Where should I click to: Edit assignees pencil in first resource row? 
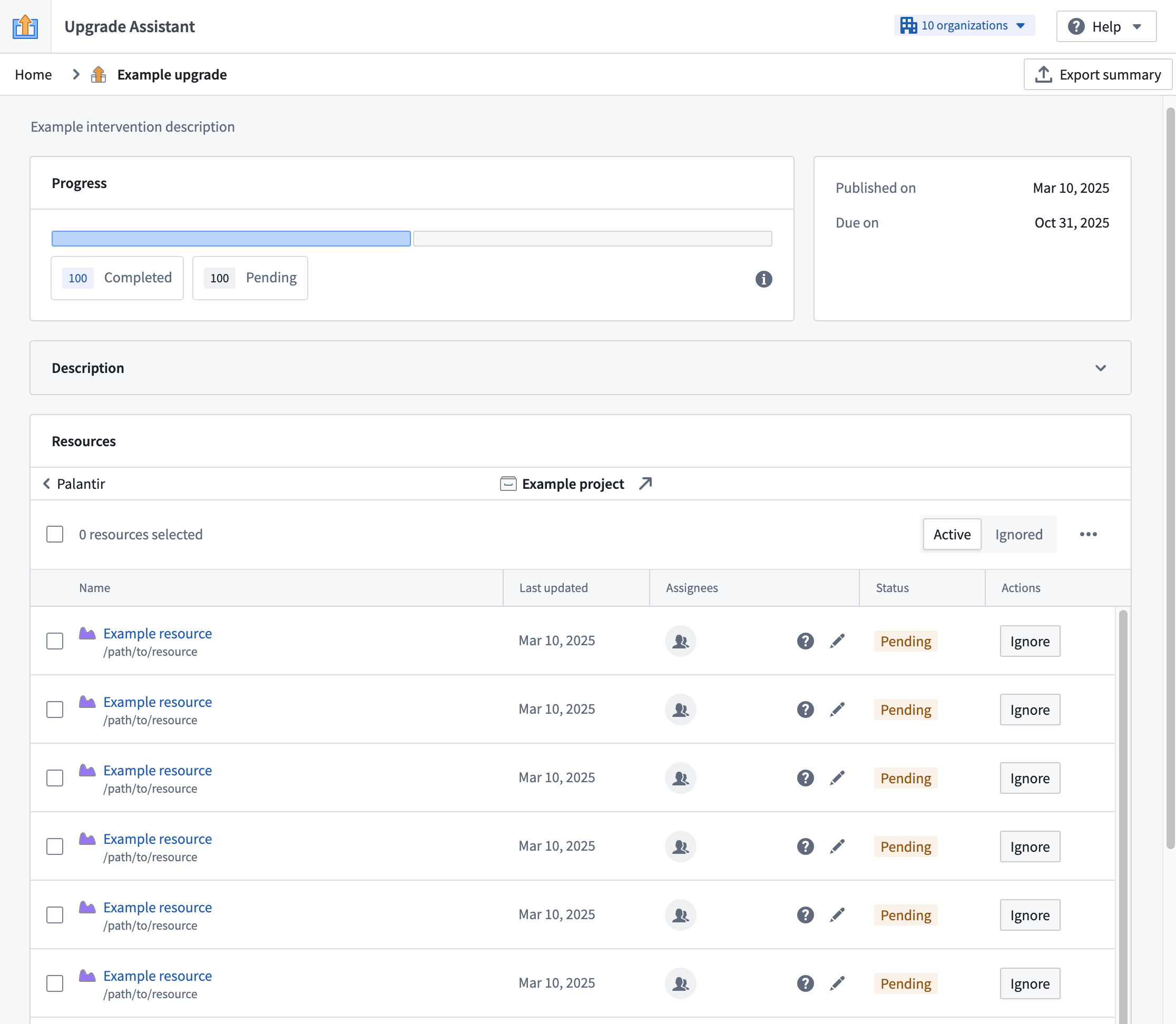pyautogui.click(x=837, y=641)
